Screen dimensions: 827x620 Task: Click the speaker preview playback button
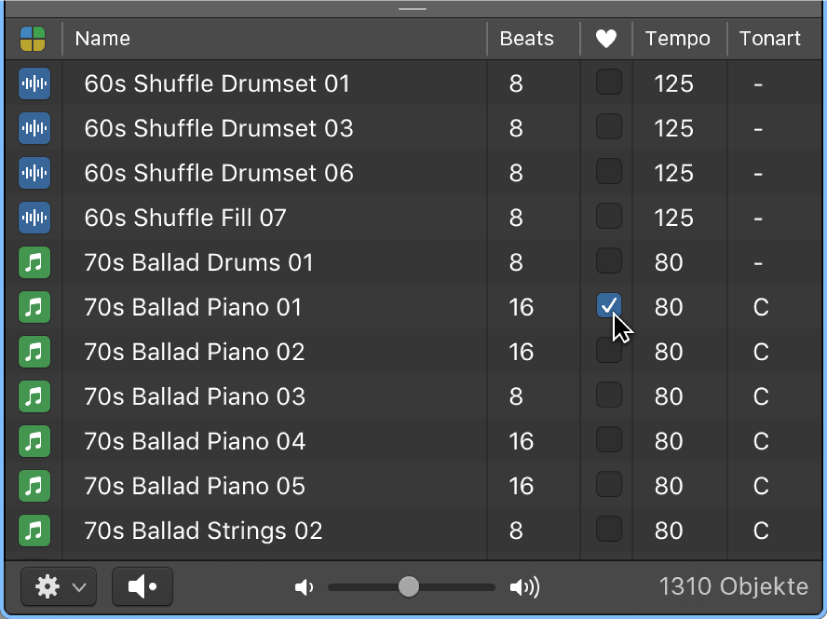point(142,586)
